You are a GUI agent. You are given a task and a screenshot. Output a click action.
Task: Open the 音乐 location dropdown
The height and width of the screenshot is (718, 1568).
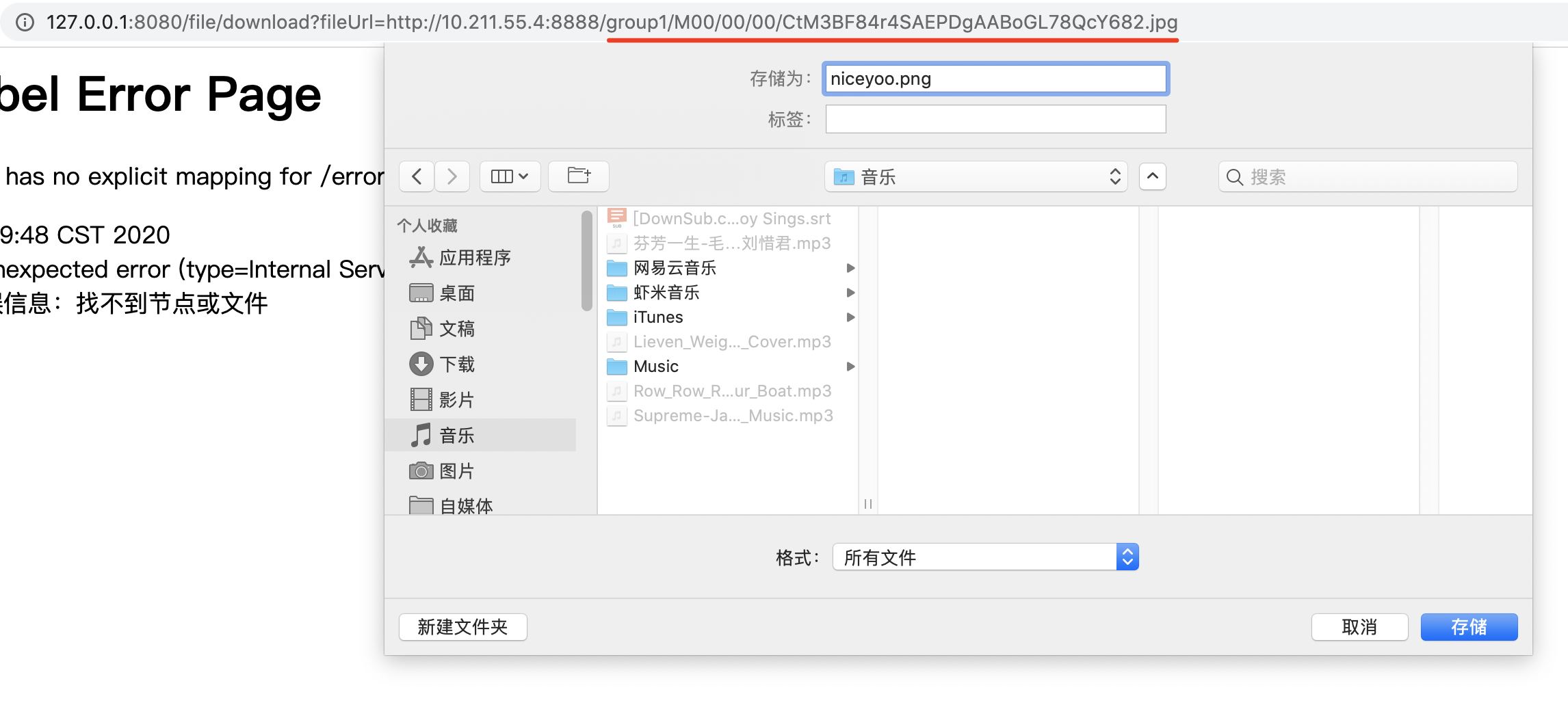(975, 176)
